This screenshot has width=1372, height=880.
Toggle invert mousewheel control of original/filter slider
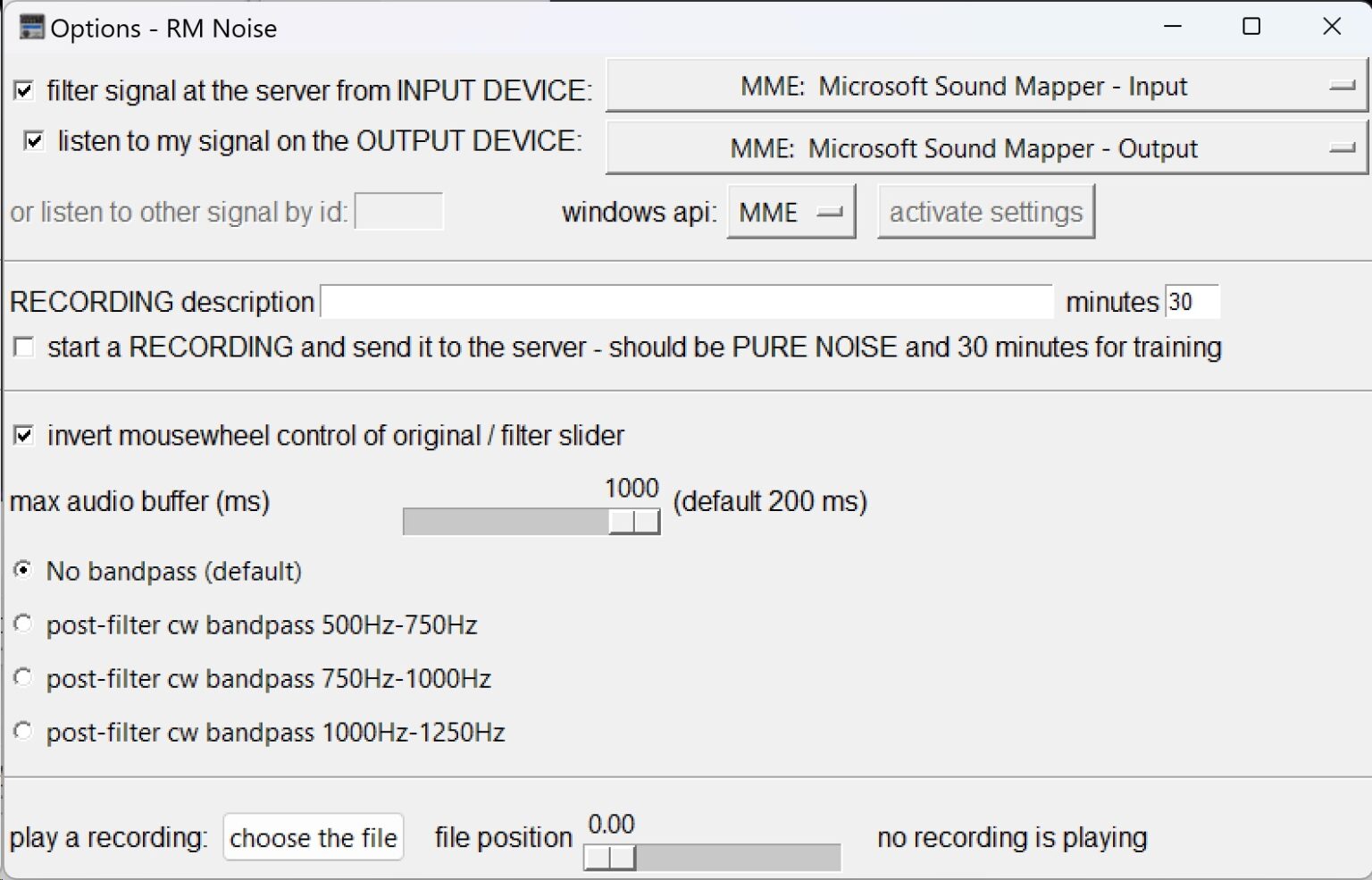[23, 435]
